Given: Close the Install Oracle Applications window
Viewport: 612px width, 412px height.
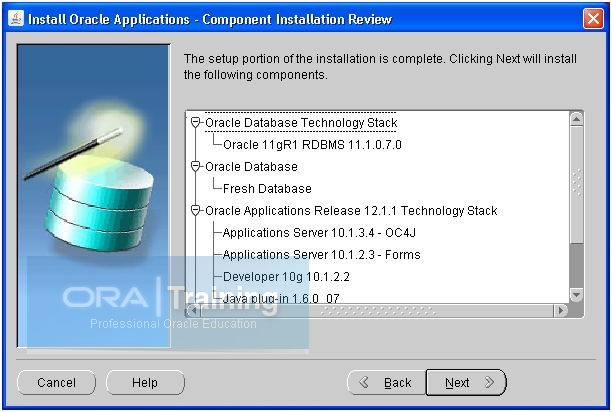Looking at the screenshot, I should click(x=592, y=19).
